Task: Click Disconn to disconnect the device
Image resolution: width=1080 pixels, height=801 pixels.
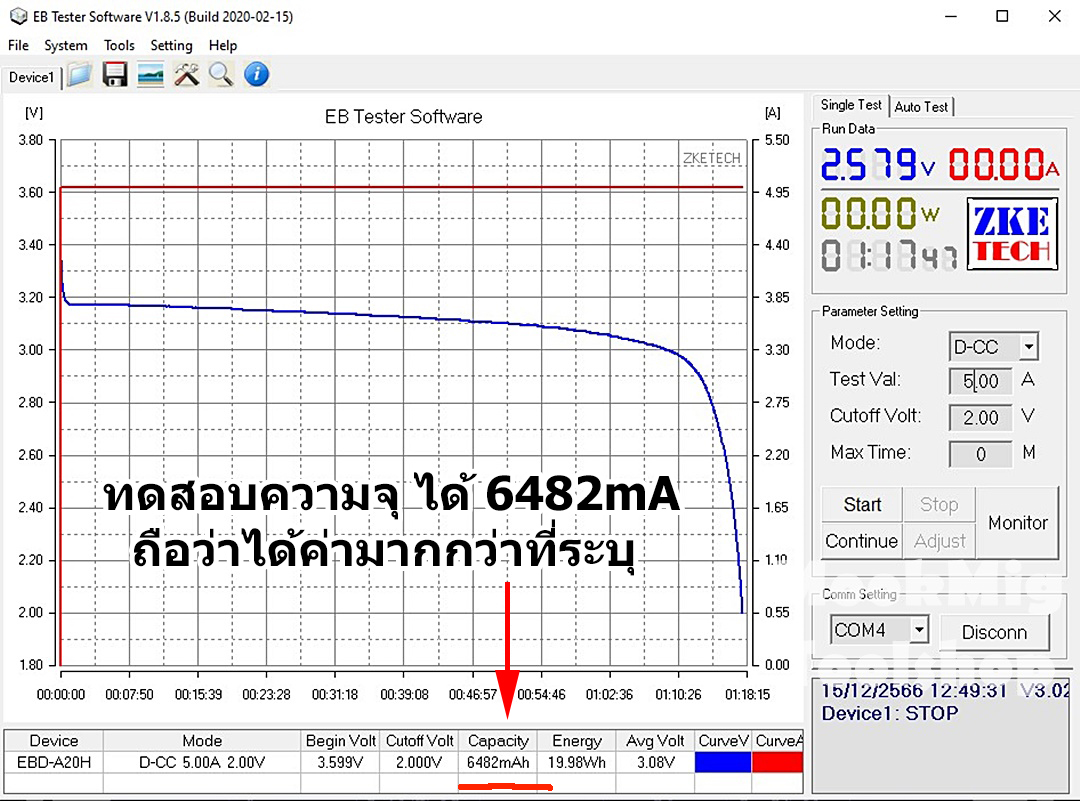Action: 996,632
